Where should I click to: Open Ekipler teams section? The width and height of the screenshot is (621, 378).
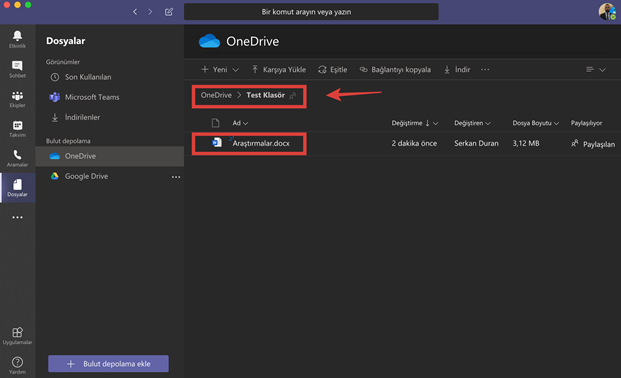click(x=17, y=99)
